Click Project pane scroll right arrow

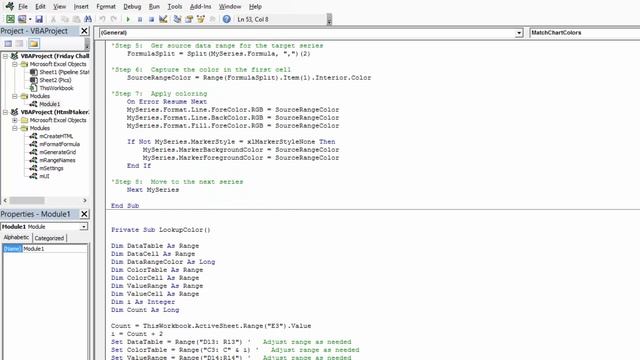[x=84, y=200]
